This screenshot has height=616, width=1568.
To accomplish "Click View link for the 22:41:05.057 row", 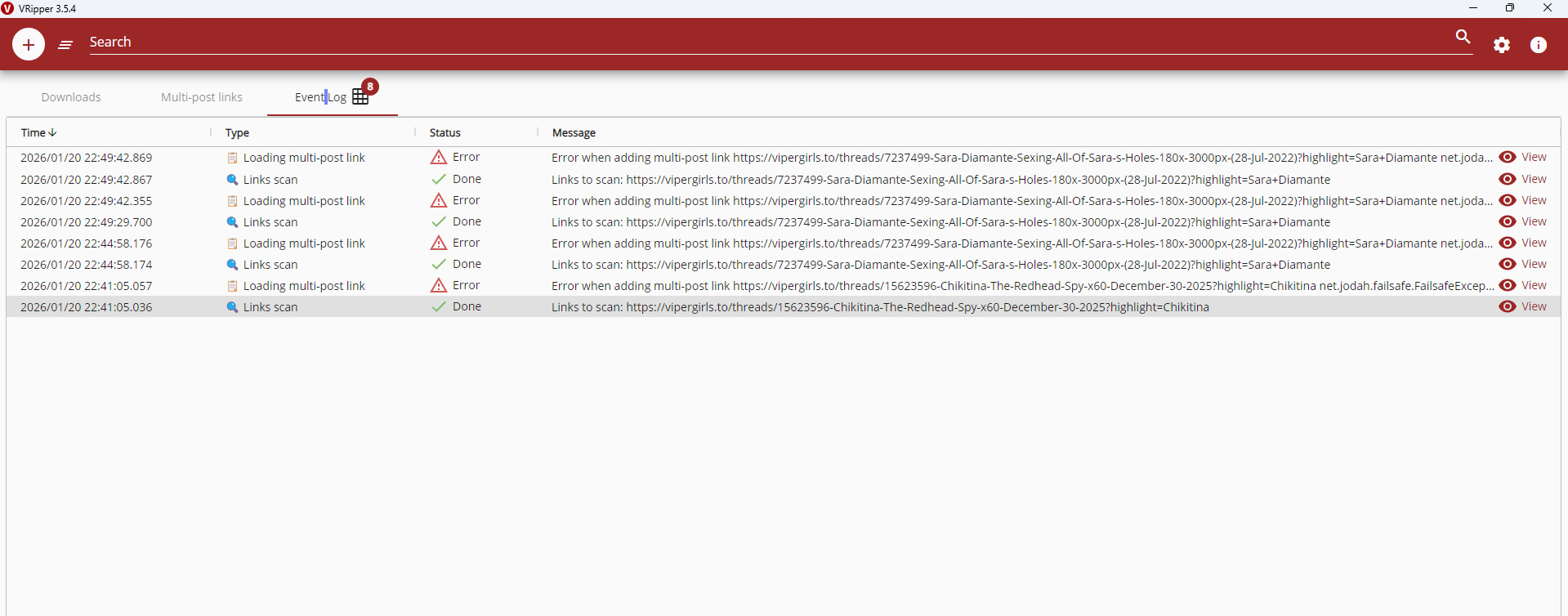I will pyautogui.click(x=1534, y=285).
